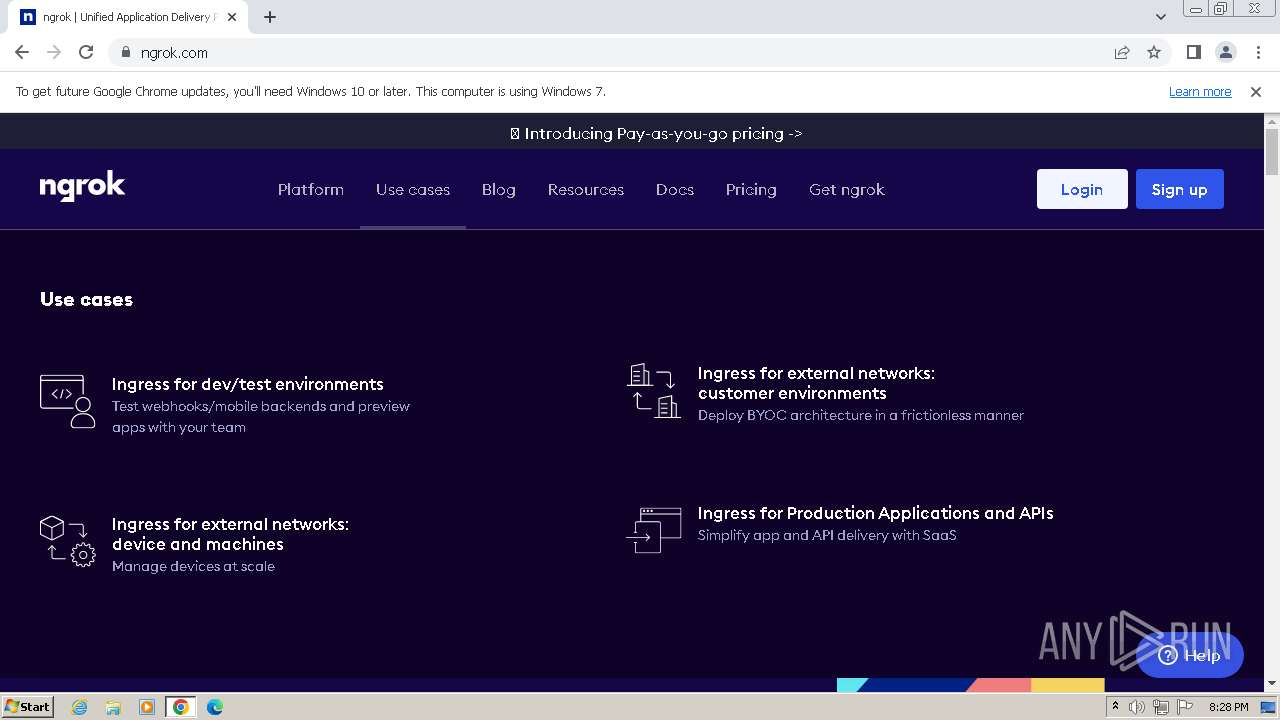Open Windows Explorer folder in taskbar
The image size is (1280, 720).
(x=113, y=707)
